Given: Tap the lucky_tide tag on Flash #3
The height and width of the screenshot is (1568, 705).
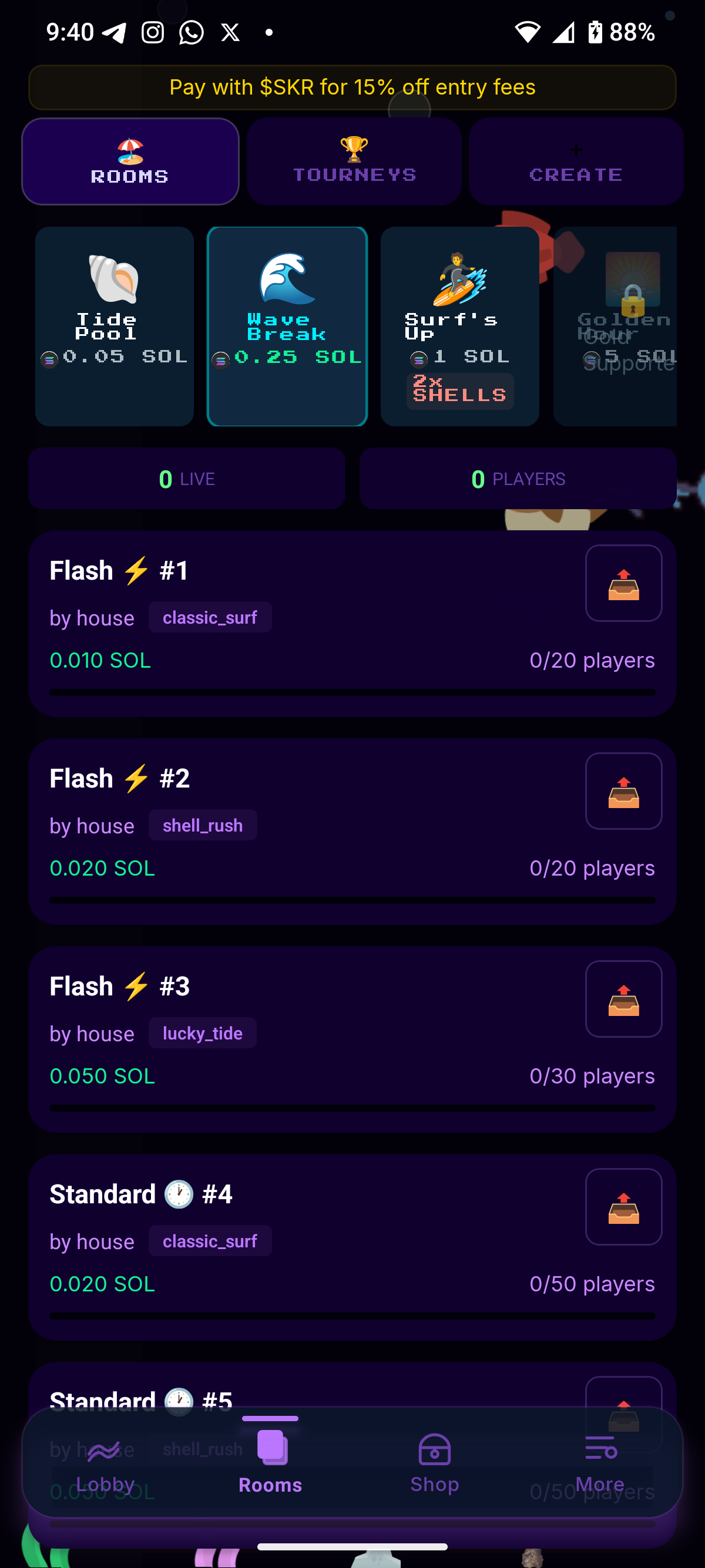Looking at the screenshot, I should pos(203,1033).
